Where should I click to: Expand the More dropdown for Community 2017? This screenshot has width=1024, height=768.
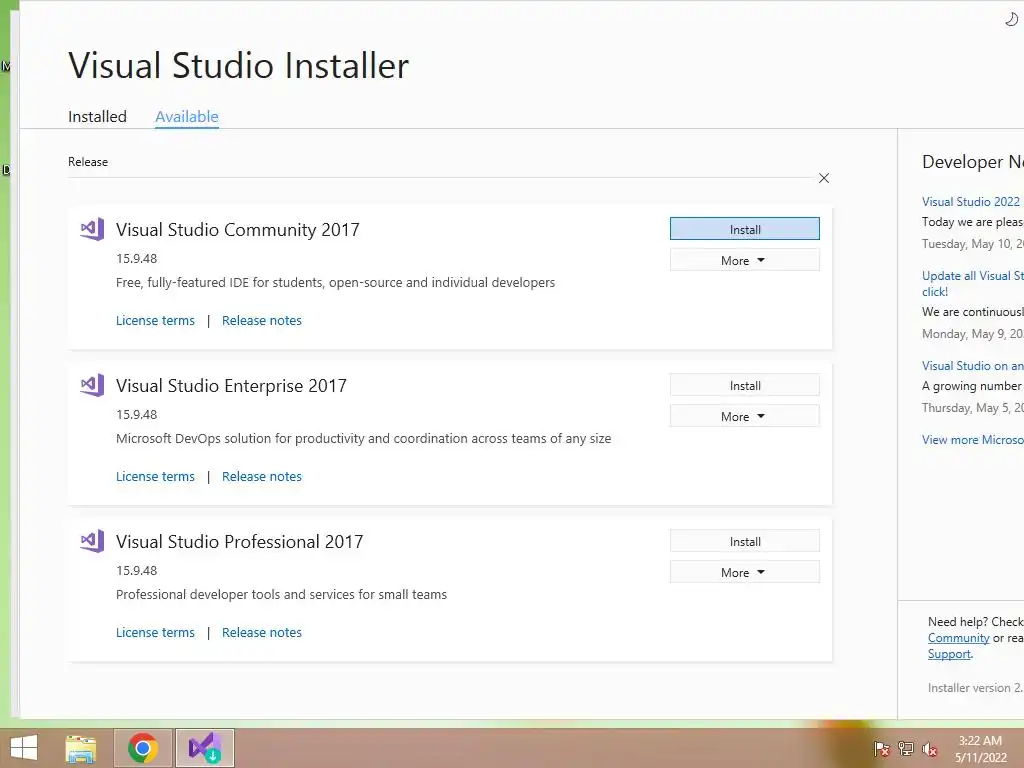(744, 261)
